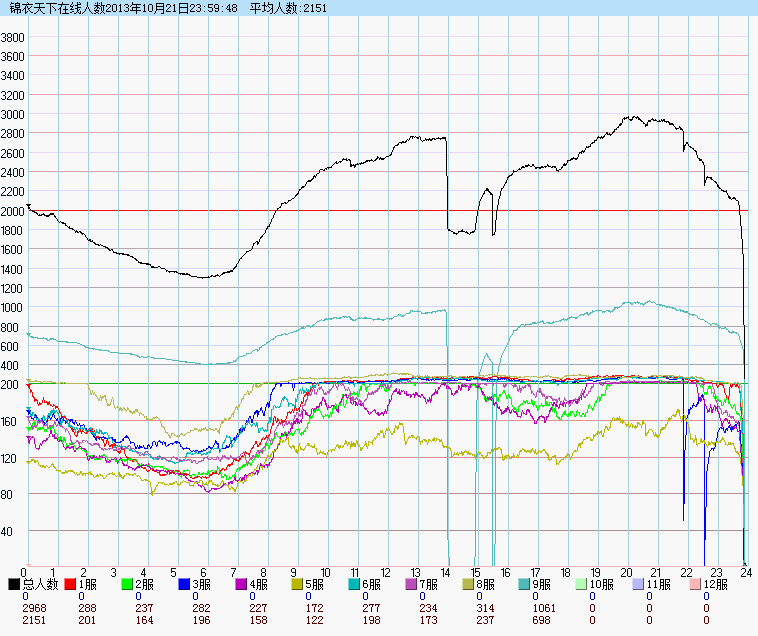Select the purple 4服 legend swatch

[241, 584]
